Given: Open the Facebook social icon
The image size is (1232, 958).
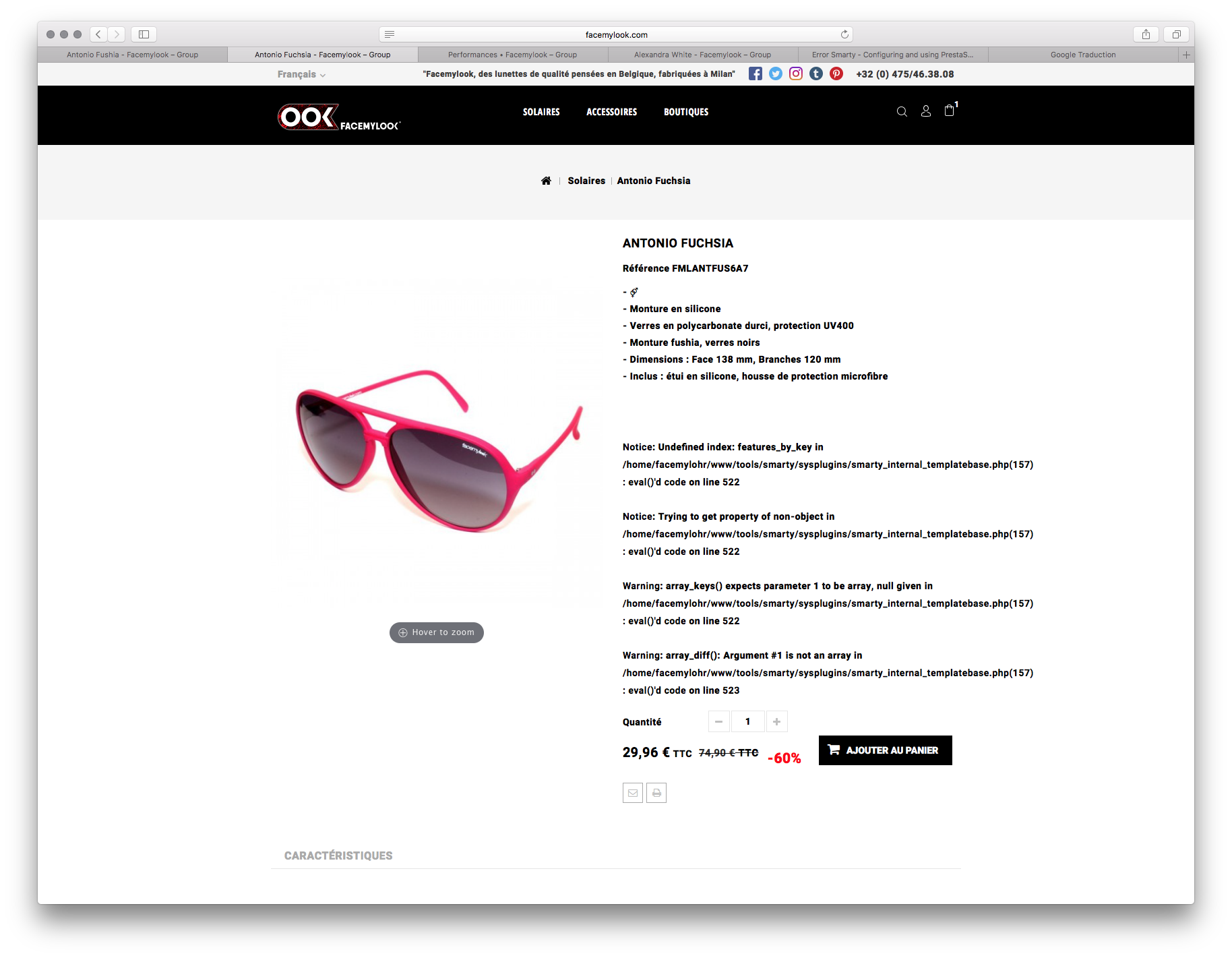Looking at the screenshot, I should tap(755, 74).
